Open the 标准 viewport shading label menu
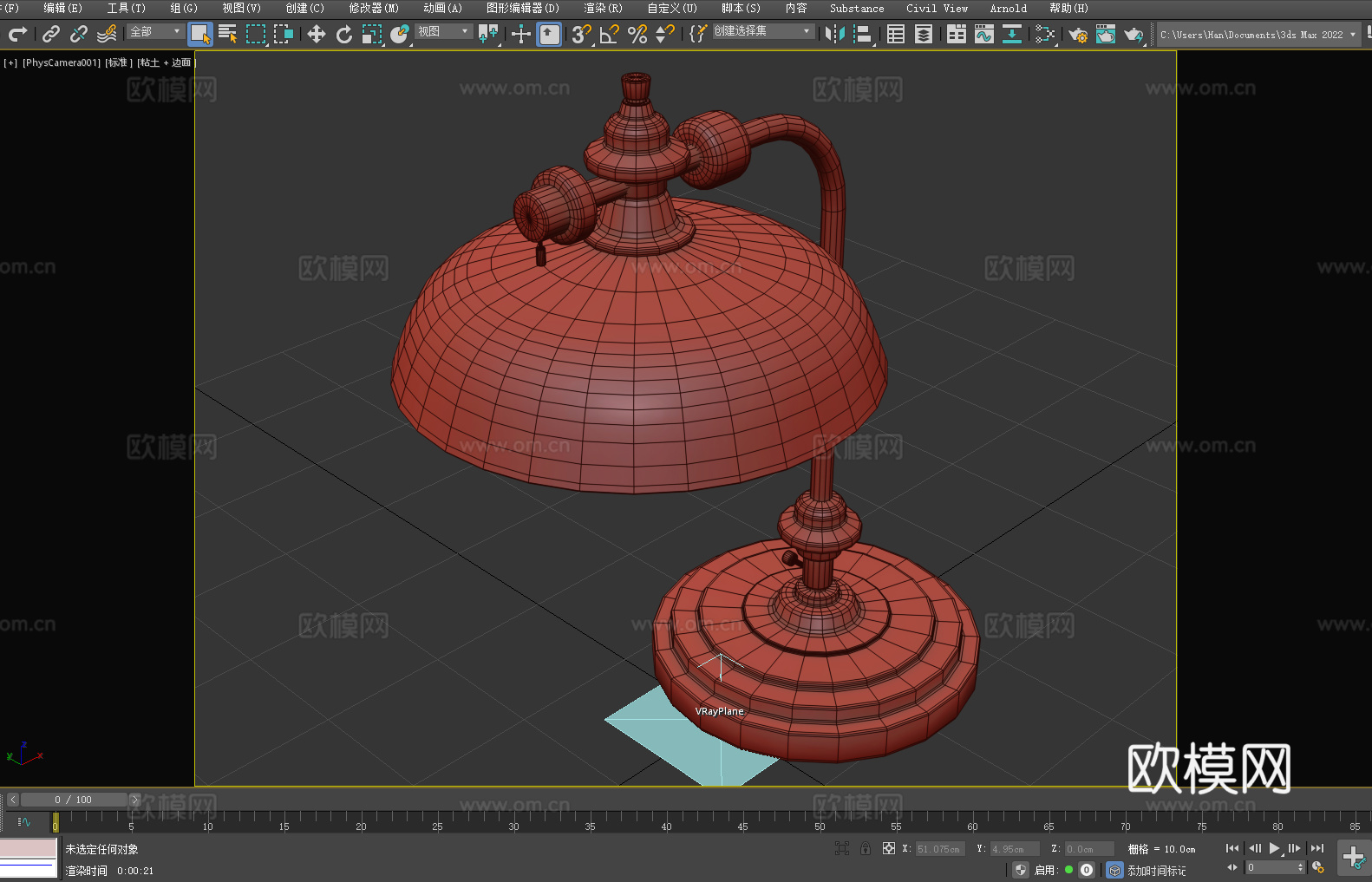The width and height of the screenshot is (1372, 882). (x=119, y=62)
